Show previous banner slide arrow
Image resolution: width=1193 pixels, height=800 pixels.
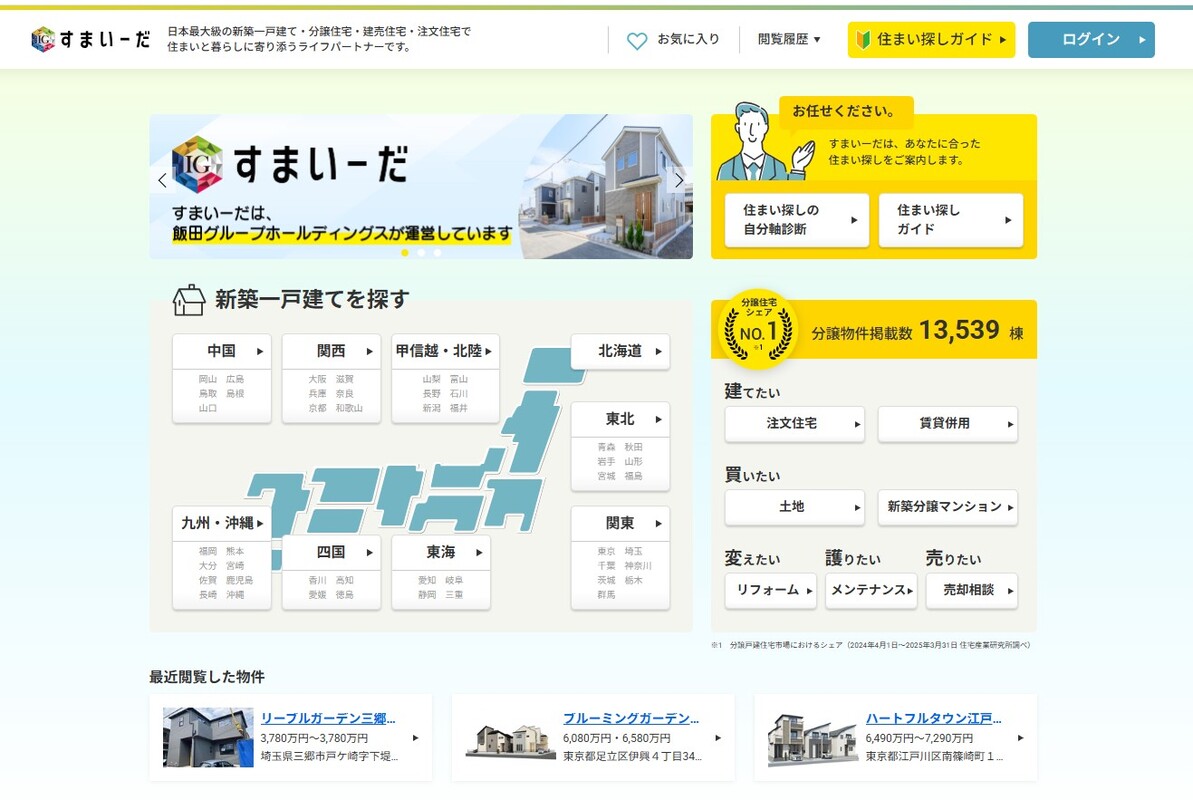click(162, 180)
